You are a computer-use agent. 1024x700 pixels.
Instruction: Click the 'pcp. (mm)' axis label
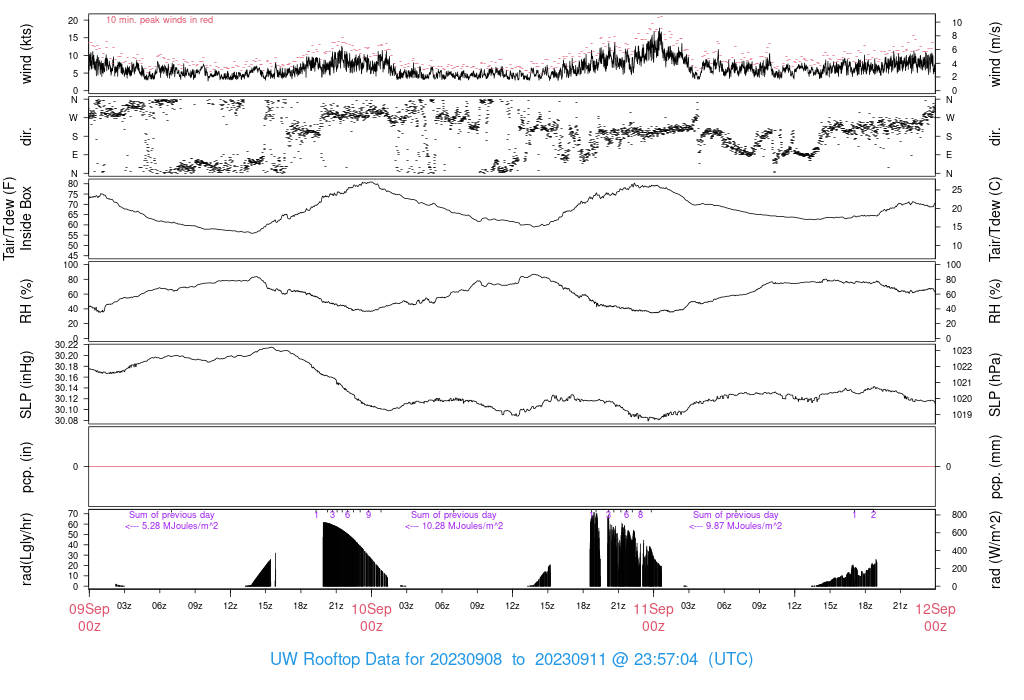(995, 467)
